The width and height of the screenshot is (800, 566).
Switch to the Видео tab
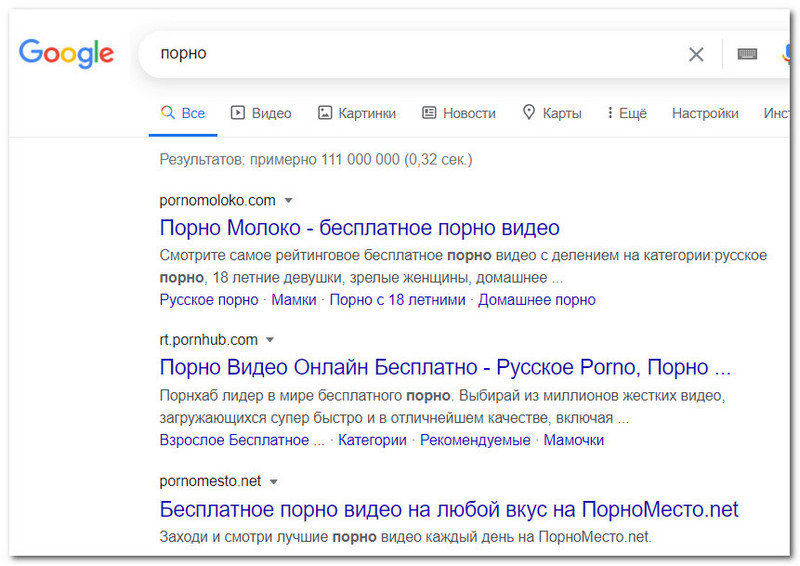pyautogui.click(x=261, y=113)
